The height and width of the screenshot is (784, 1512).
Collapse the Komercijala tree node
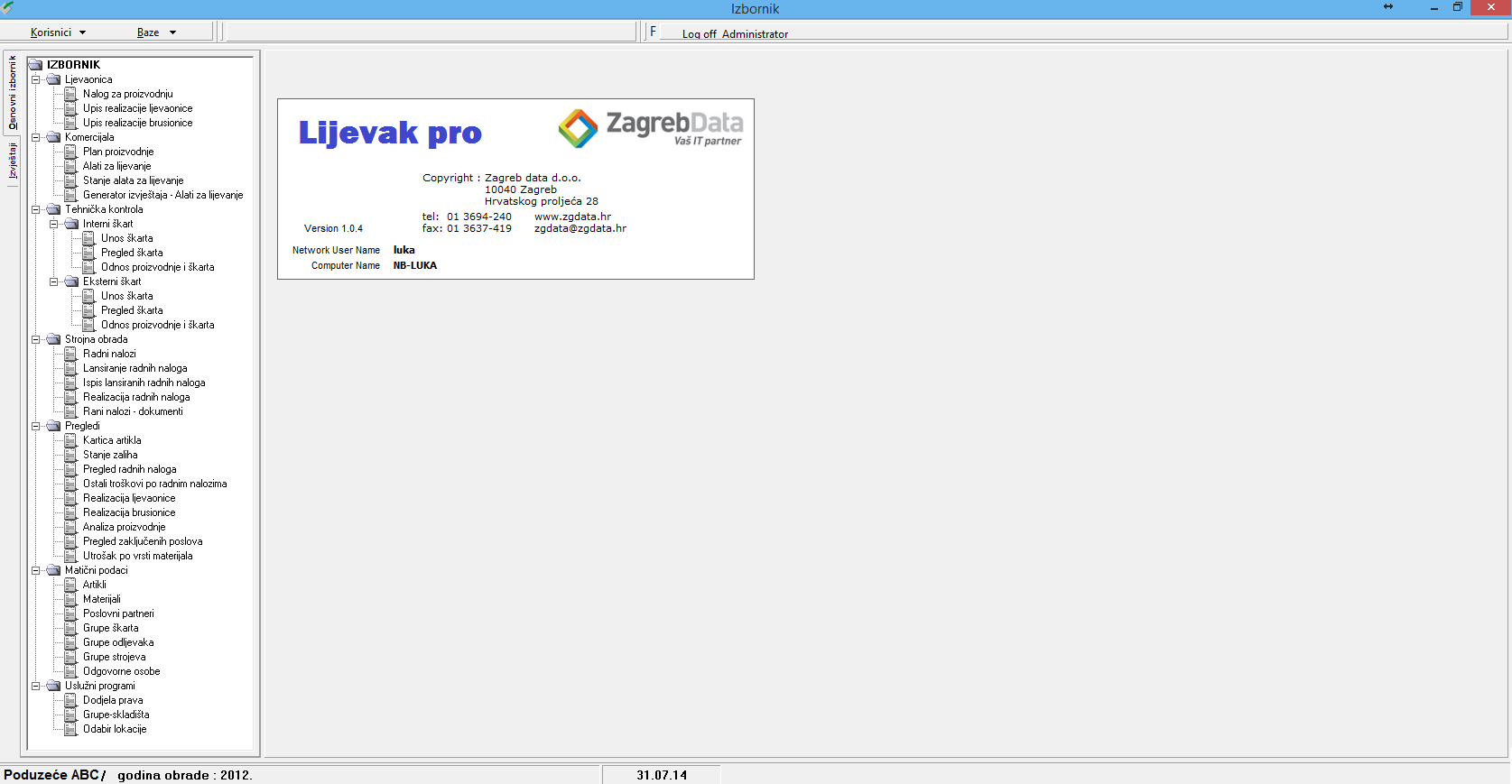[x=36, y=137]
